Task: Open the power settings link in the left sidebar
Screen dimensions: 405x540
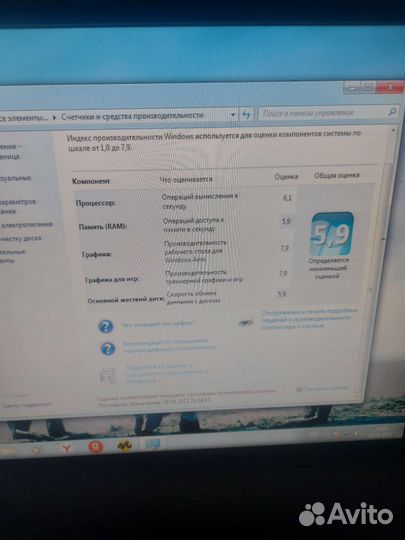Action: 27,225
